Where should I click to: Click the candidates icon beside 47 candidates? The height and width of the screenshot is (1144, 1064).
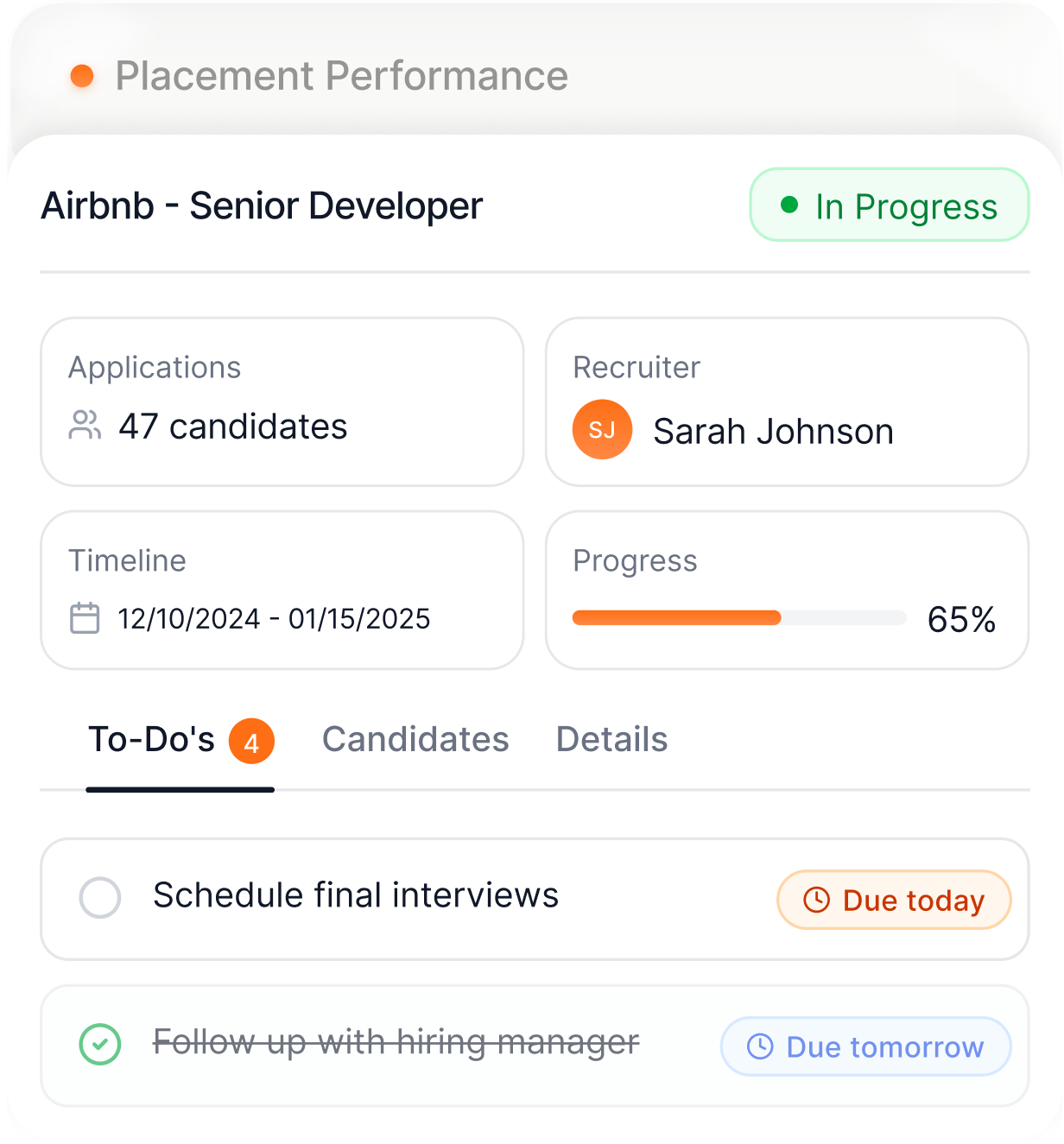click(x=85, y=426)
